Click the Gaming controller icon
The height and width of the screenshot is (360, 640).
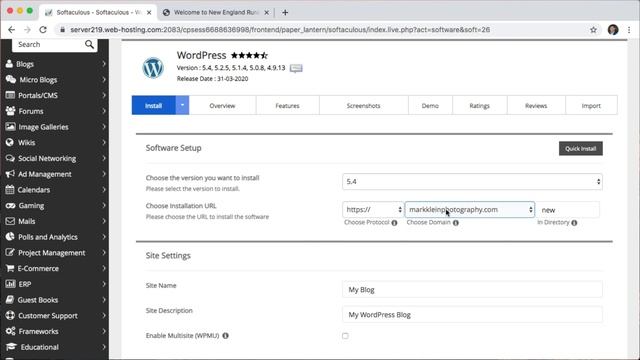click(x=11, y=205)
